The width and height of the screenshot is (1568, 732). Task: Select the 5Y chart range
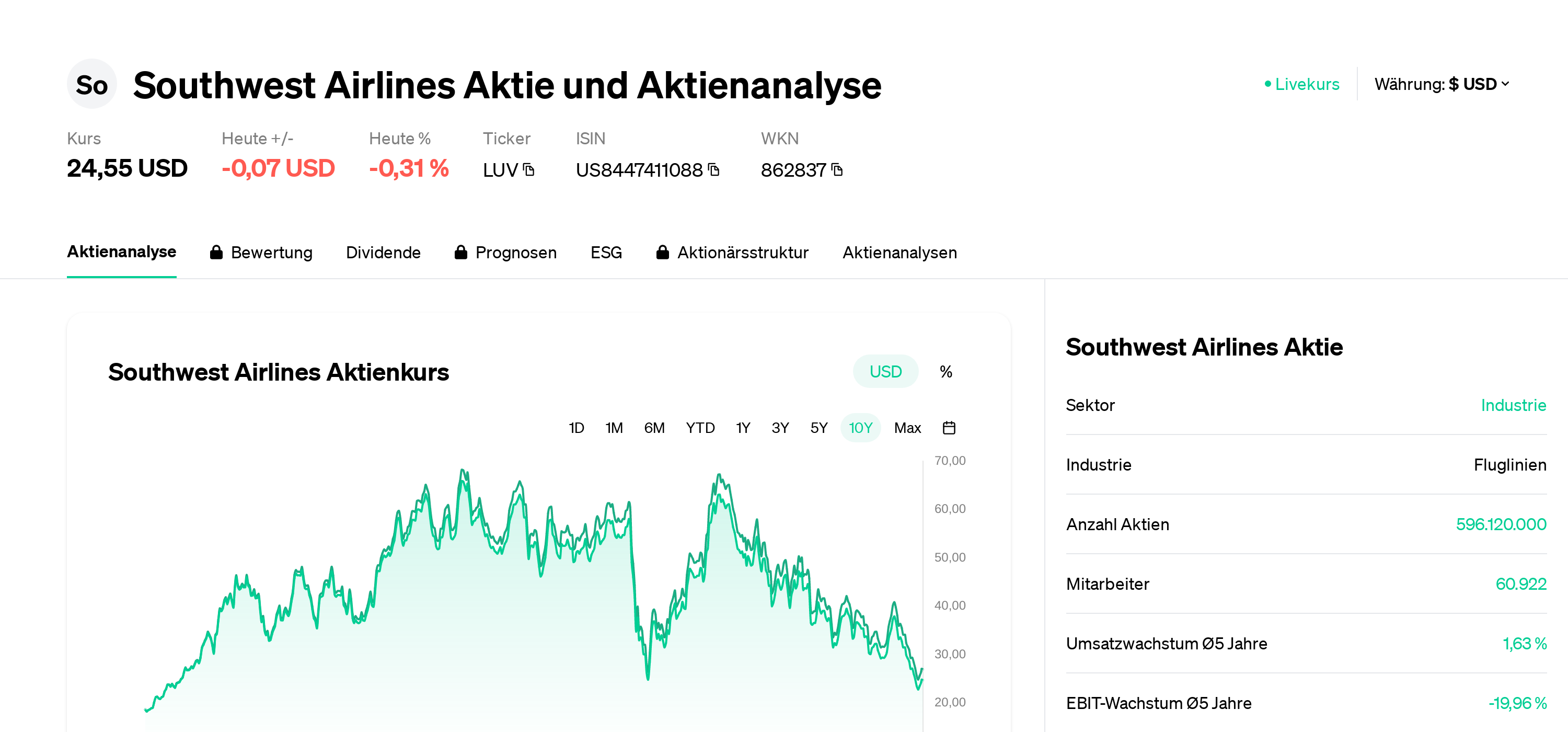tap(818, 428)
